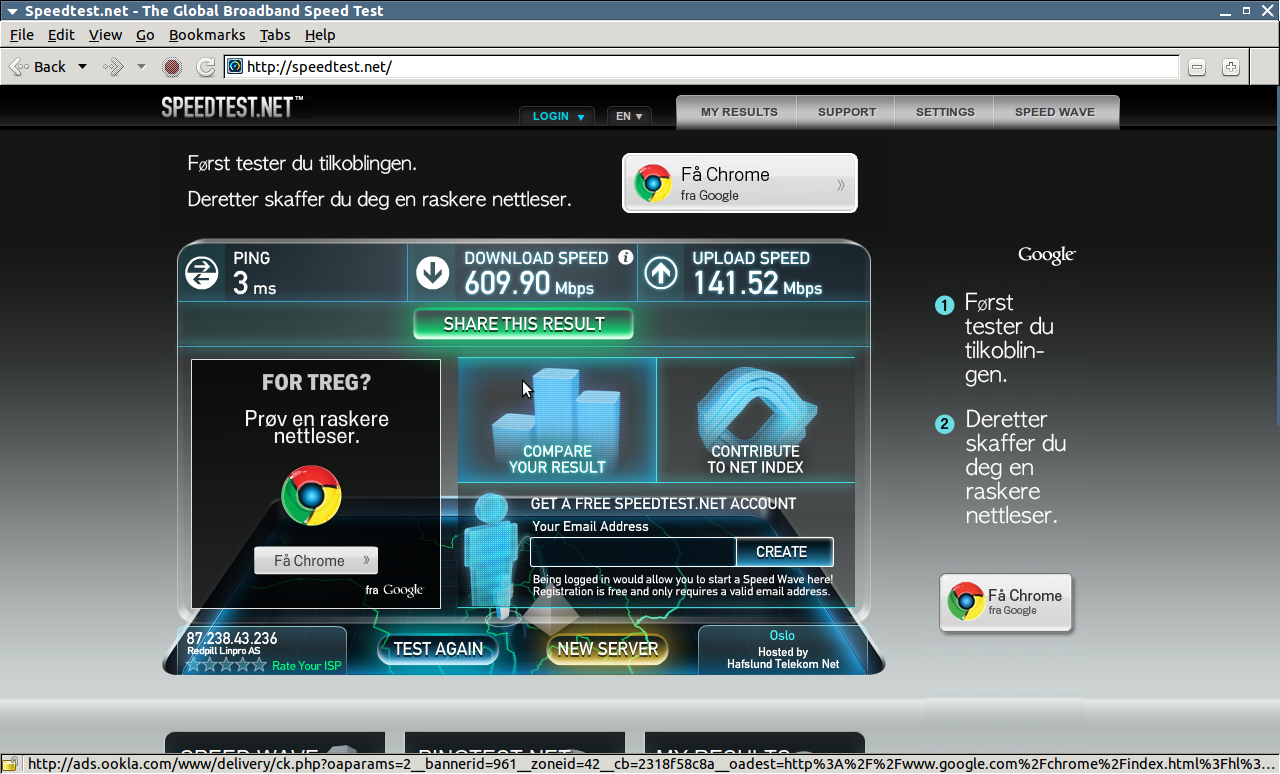Open the SUPPORT tab
Viewport: 1280px width, 774px height.
(x=847, y=112)
